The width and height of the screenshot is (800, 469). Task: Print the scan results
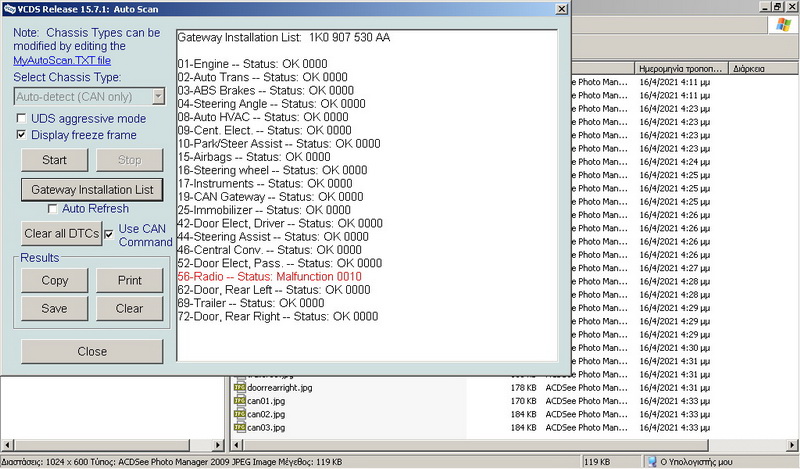pos(130,280)
